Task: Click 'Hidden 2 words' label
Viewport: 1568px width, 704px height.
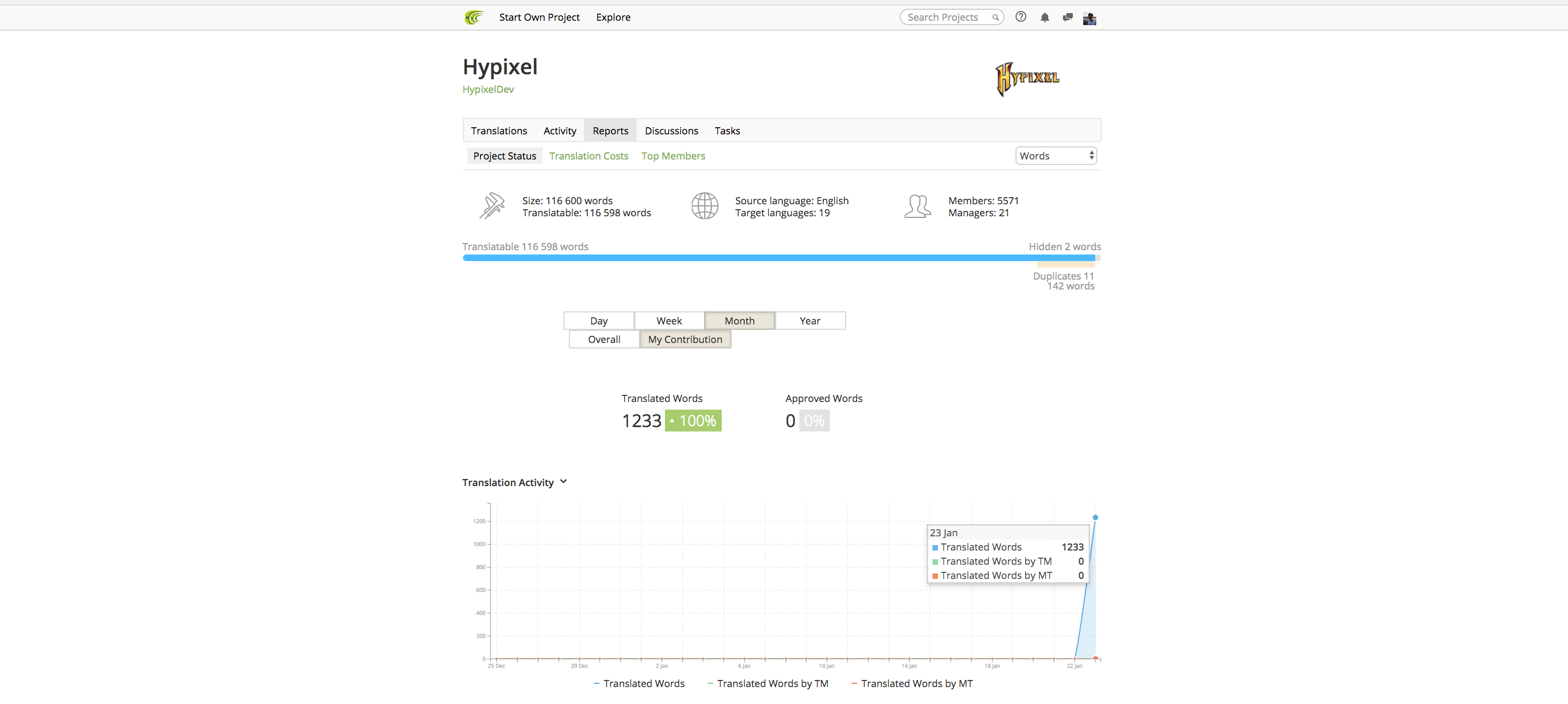Action: pos(1065,247)
